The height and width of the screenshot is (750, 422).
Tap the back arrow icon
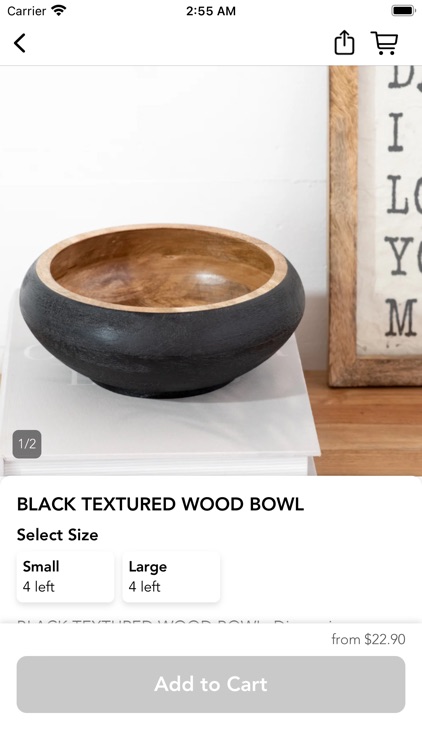coord(20,43)
